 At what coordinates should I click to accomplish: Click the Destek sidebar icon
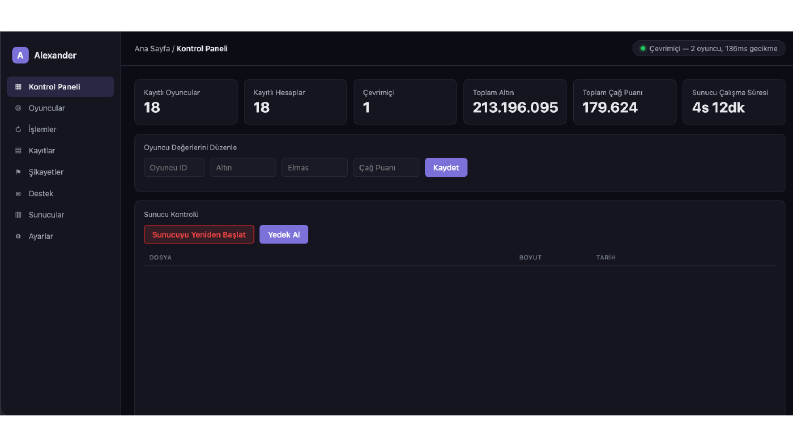pyautogui.click(x=18, y=194)
